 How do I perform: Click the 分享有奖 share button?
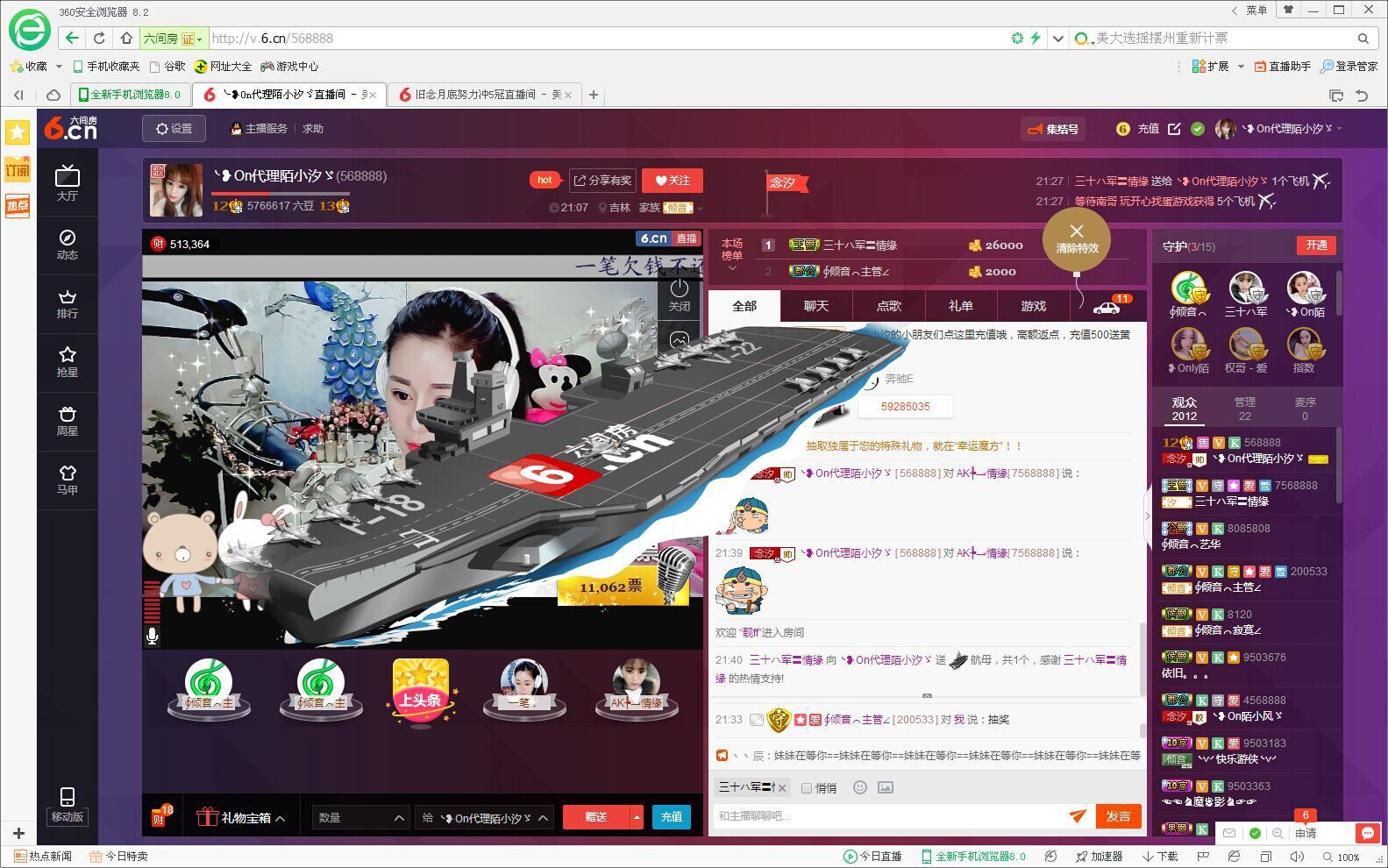[x=602, y=181]
